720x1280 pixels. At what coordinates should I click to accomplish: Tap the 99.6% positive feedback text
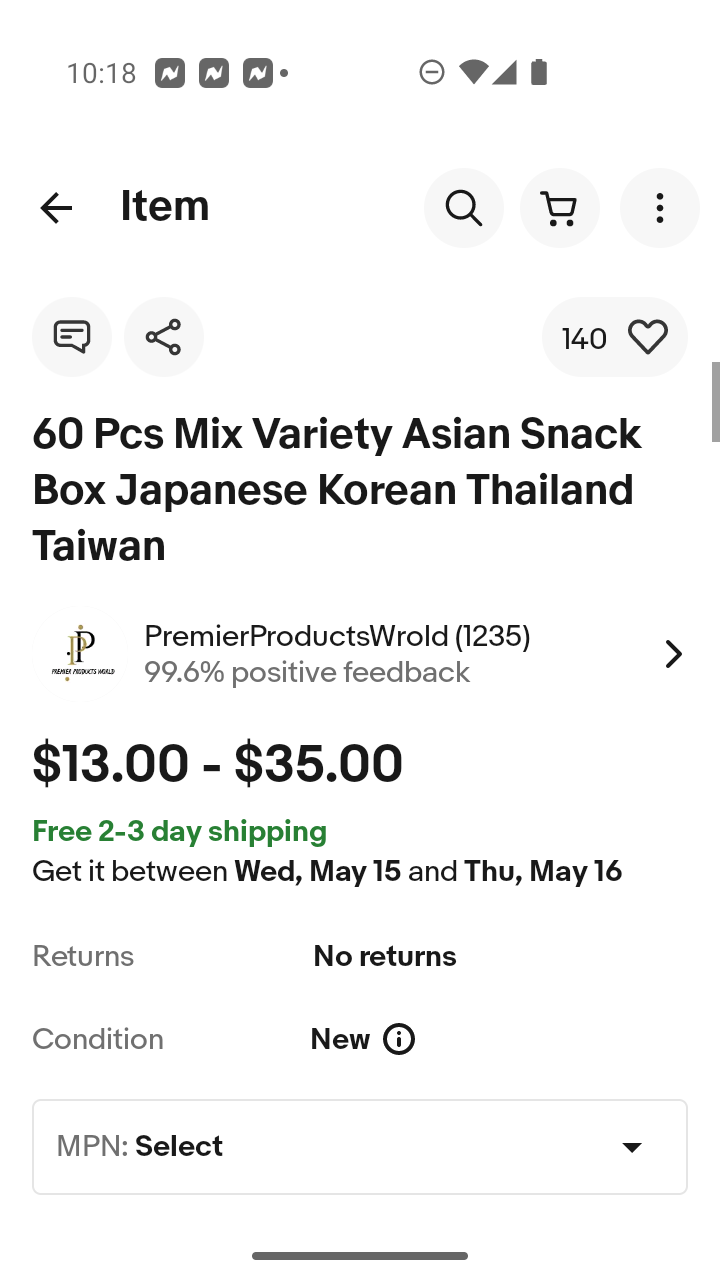click(306, 672)
